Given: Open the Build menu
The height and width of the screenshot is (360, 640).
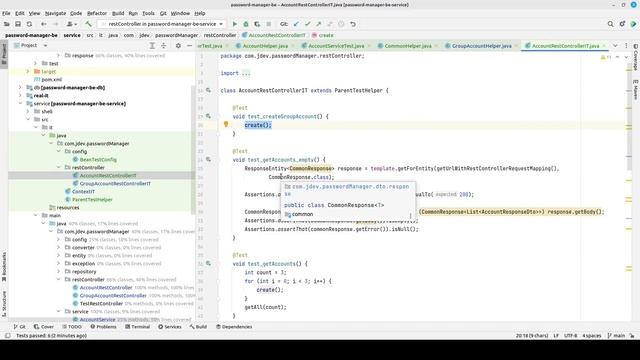Looking at the screenshot, I should (x=118, y=13).
